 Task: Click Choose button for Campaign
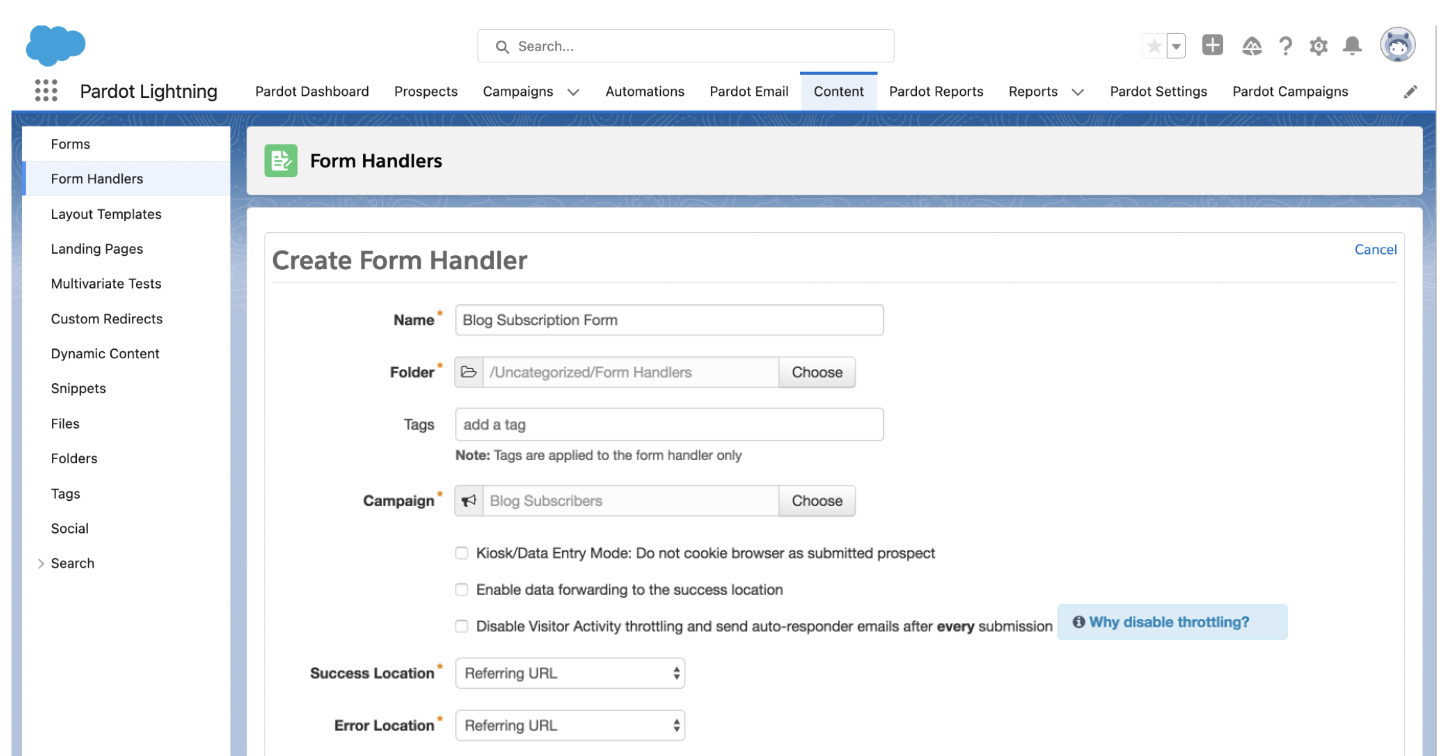tap(817, 501)
